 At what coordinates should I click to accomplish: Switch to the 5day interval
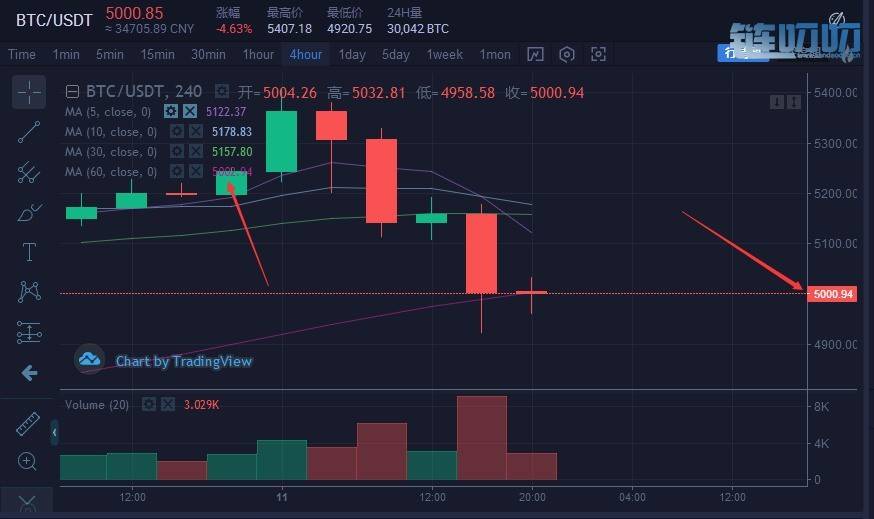396,55
